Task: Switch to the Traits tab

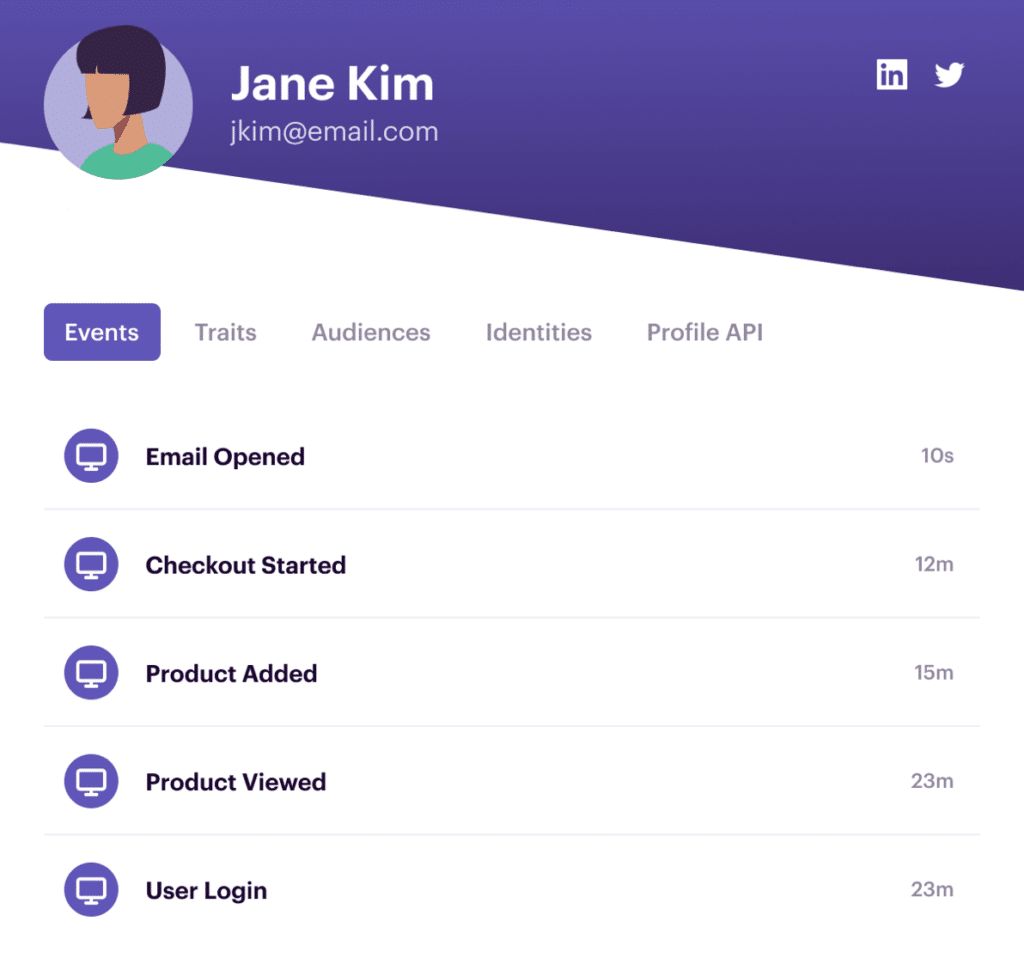Action: click(x=225, y=332)
